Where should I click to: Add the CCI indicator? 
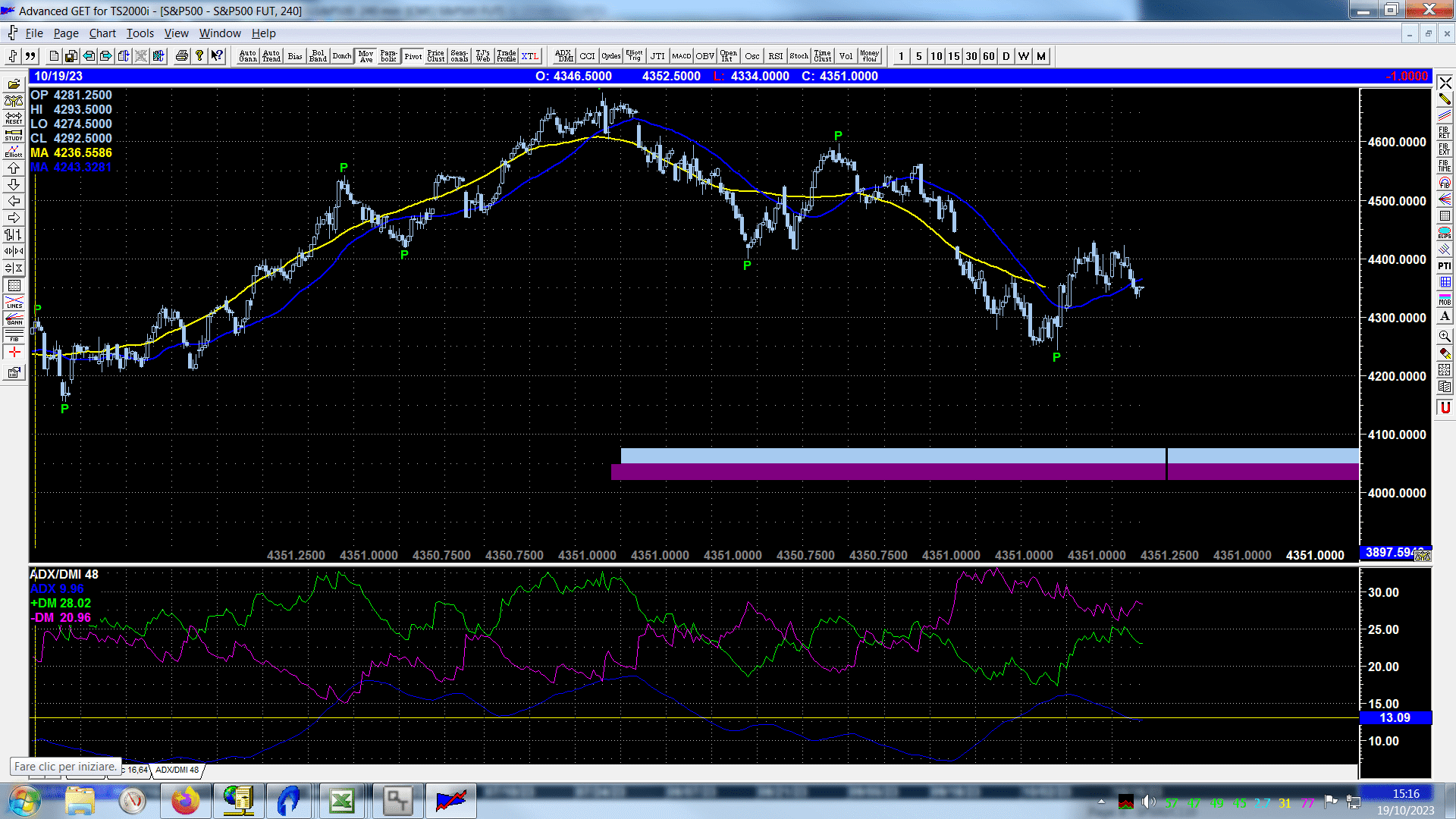coord(588,56)
